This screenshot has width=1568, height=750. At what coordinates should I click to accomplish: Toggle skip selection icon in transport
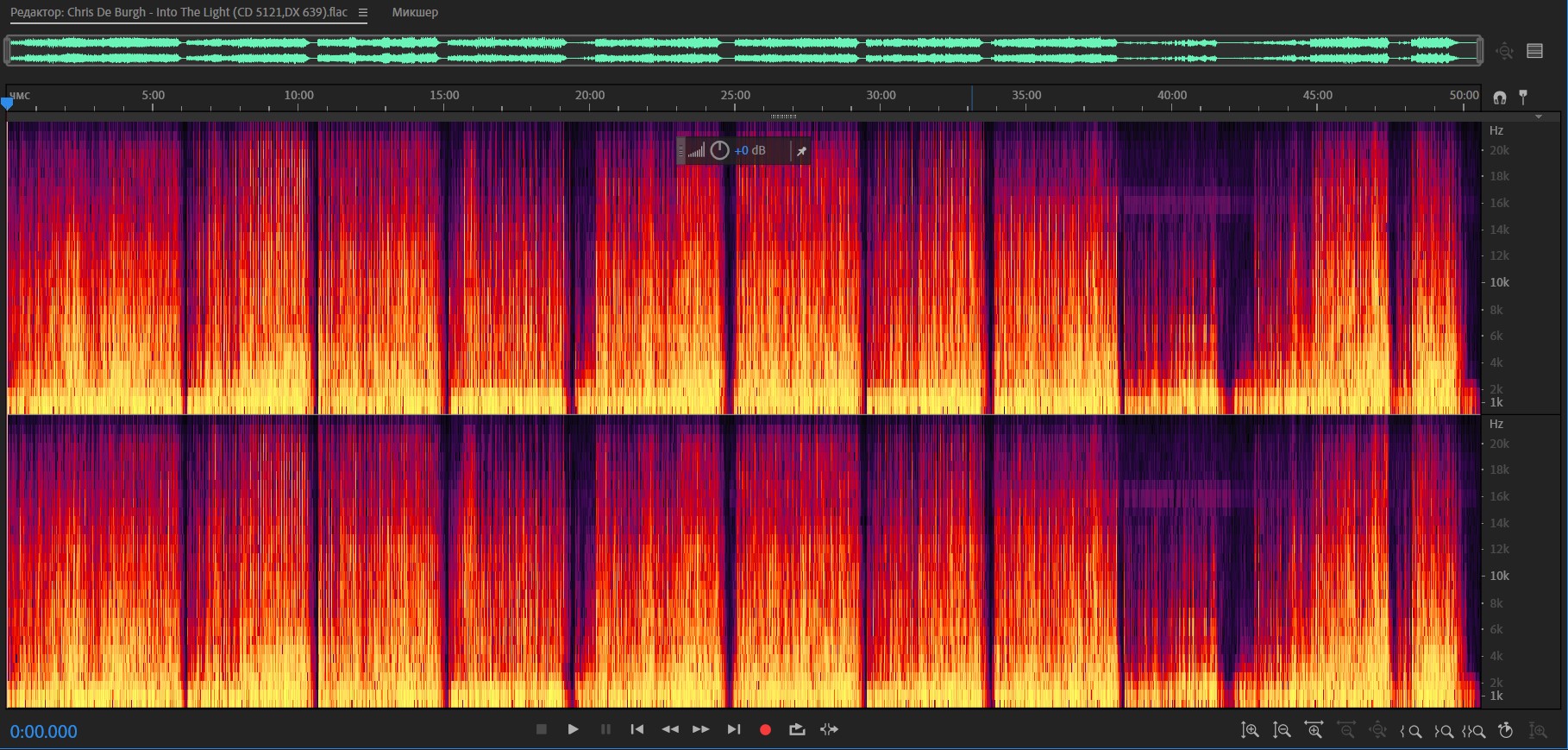tap(829, 730)
